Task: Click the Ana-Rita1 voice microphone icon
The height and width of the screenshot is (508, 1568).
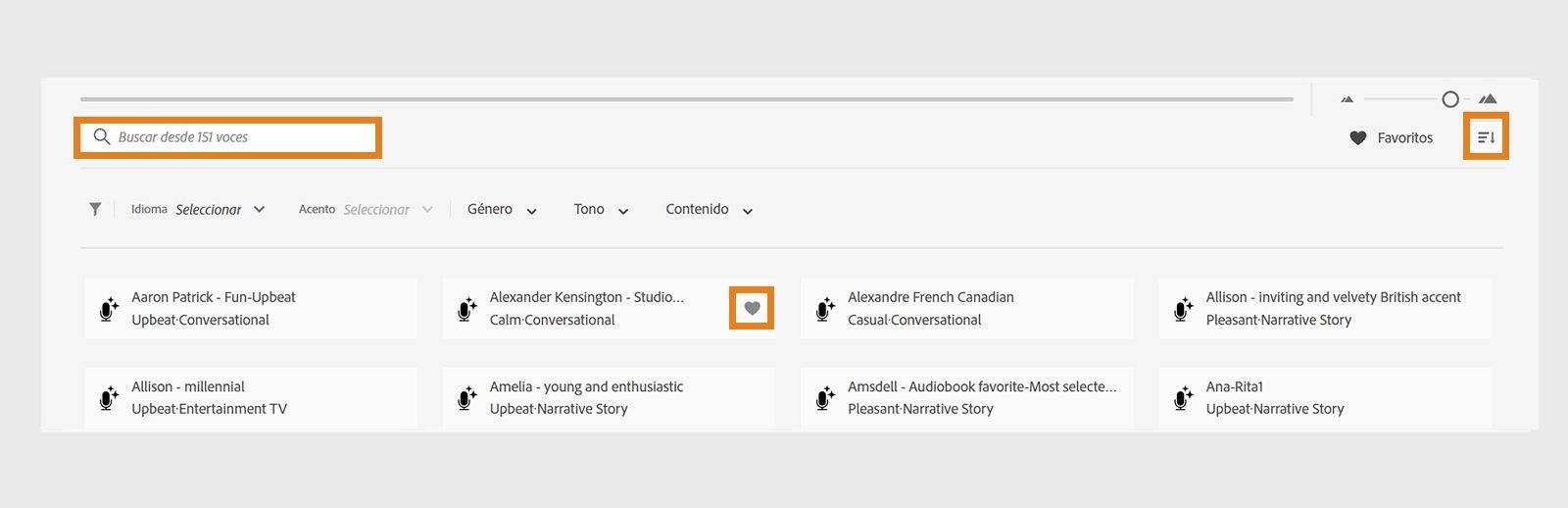Action: point(1183,398)
